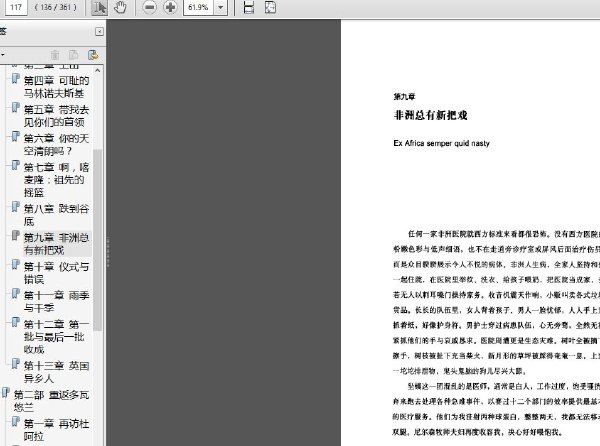Click bookmark icon beside 第五章
600x446 pixels.
(15, 108)
